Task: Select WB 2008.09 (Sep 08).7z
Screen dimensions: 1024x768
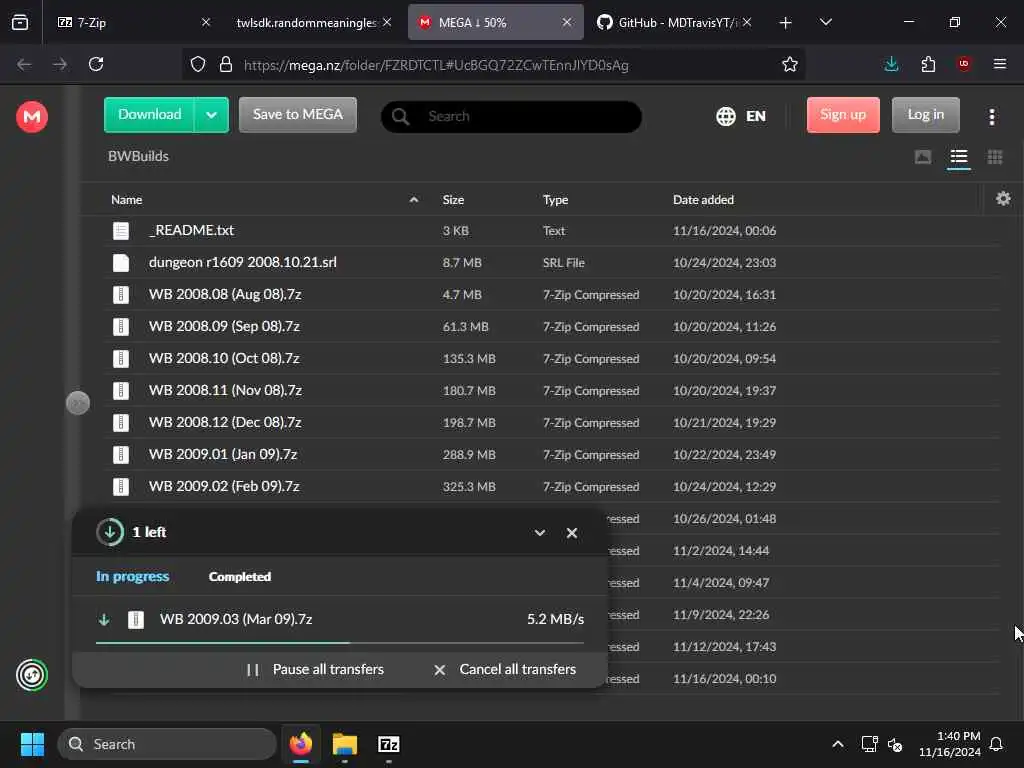Action: click(552, 327)
